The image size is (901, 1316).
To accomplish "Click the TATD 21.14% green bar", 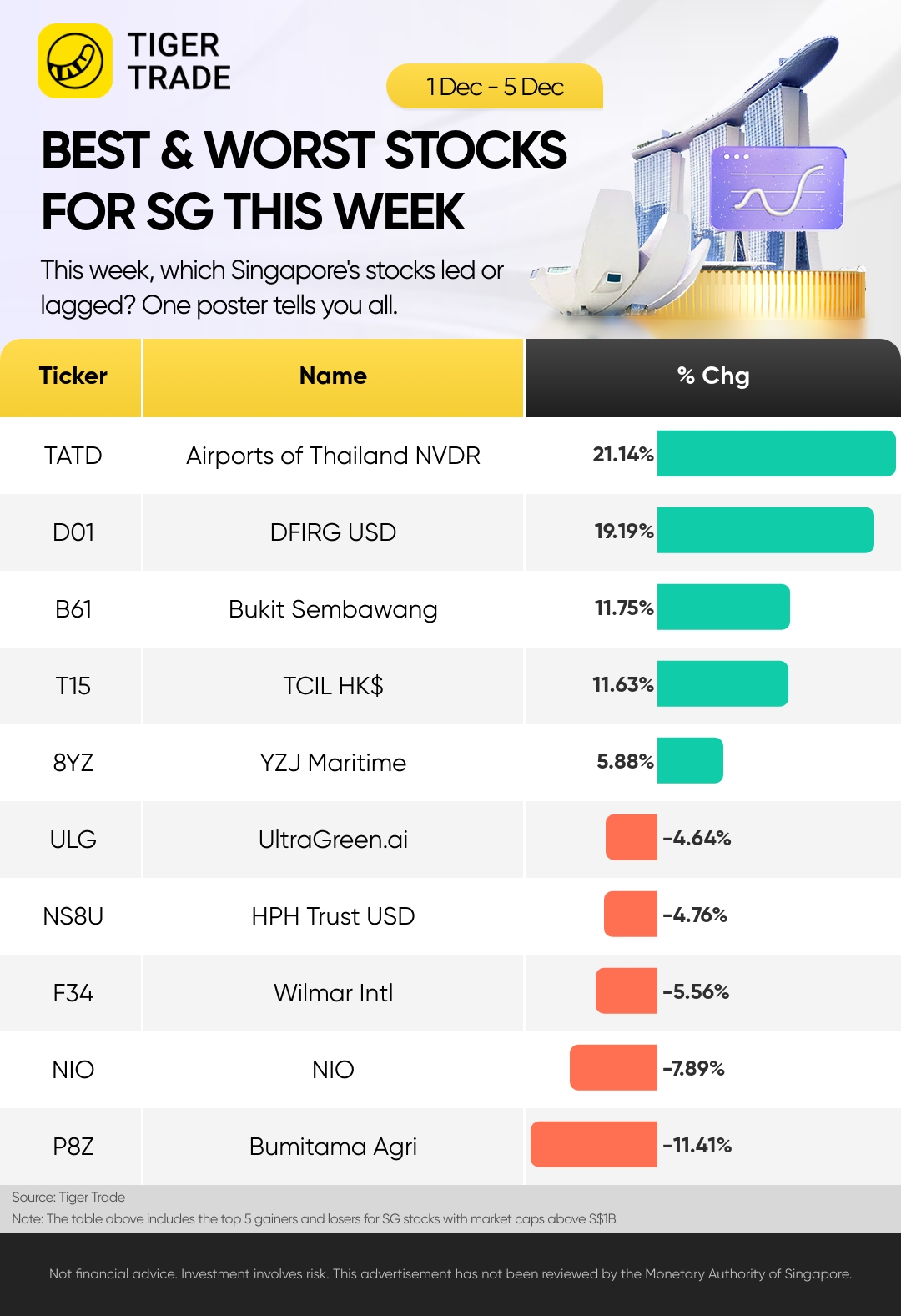I will [777, 453].
